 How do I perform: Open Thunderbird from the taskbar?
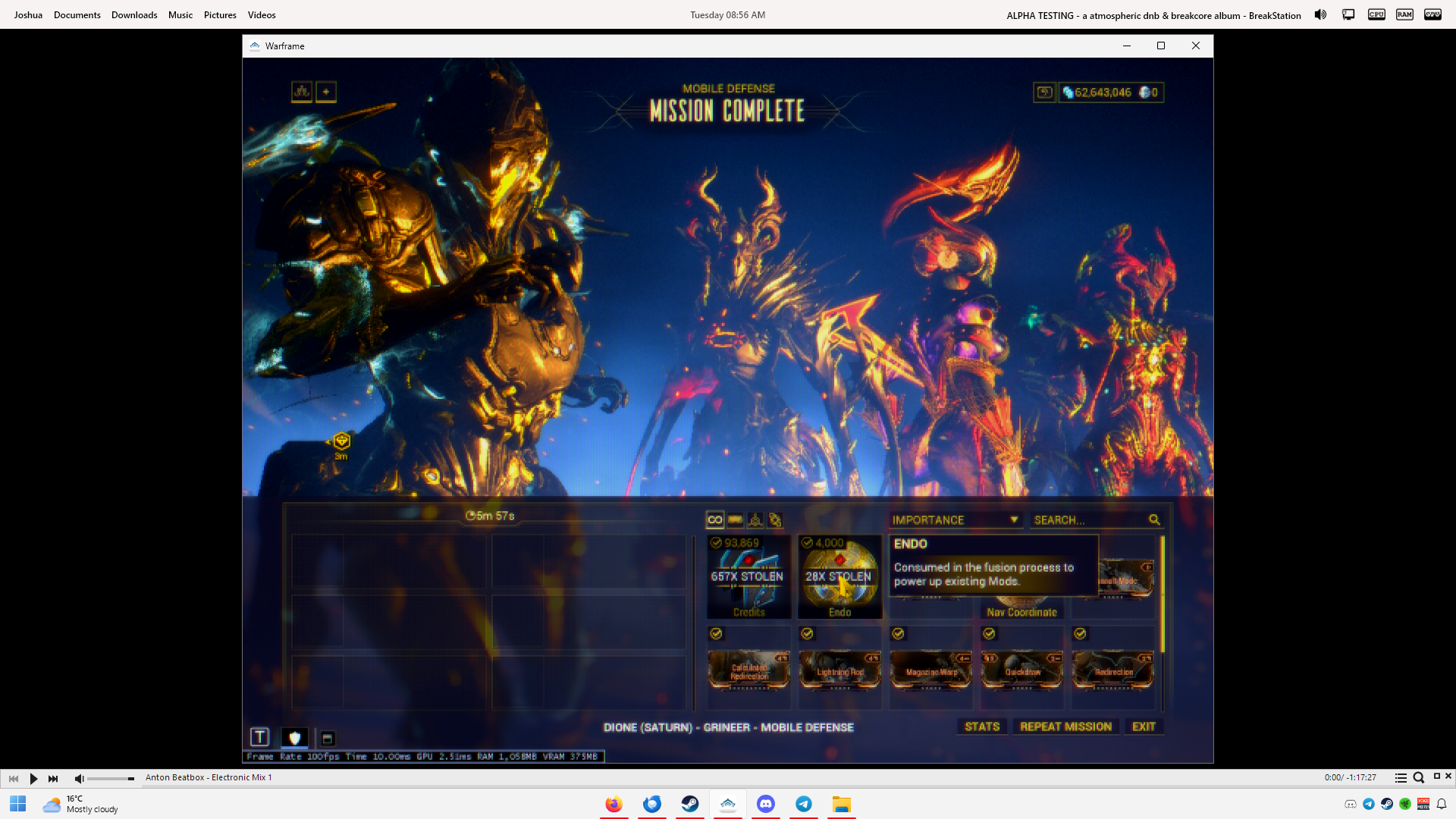click(651, 804)
